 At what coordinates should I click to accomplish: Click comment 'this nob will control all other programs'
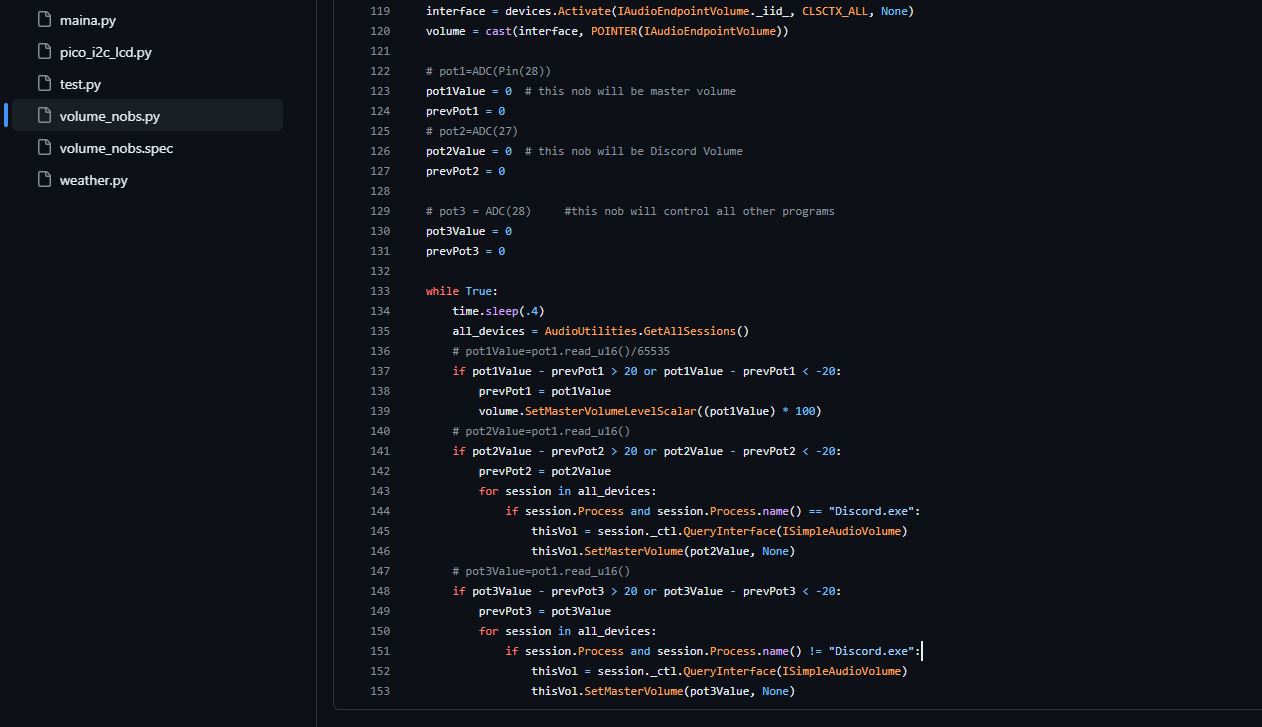tap(699, 211)
